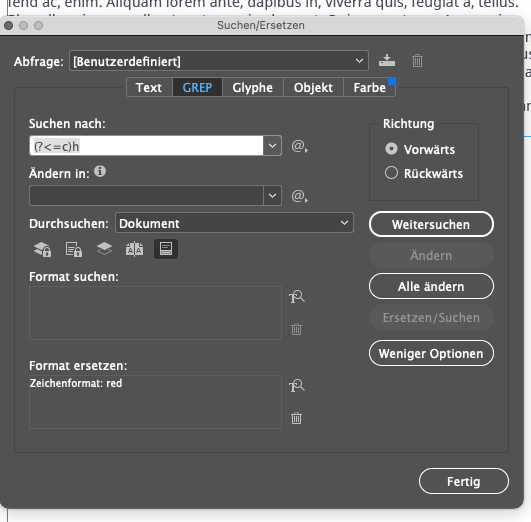This screenshot has height=522, width=531.
Task: Clear the Format ersetzen attributes with the trash icon
Action: point(296,418)
